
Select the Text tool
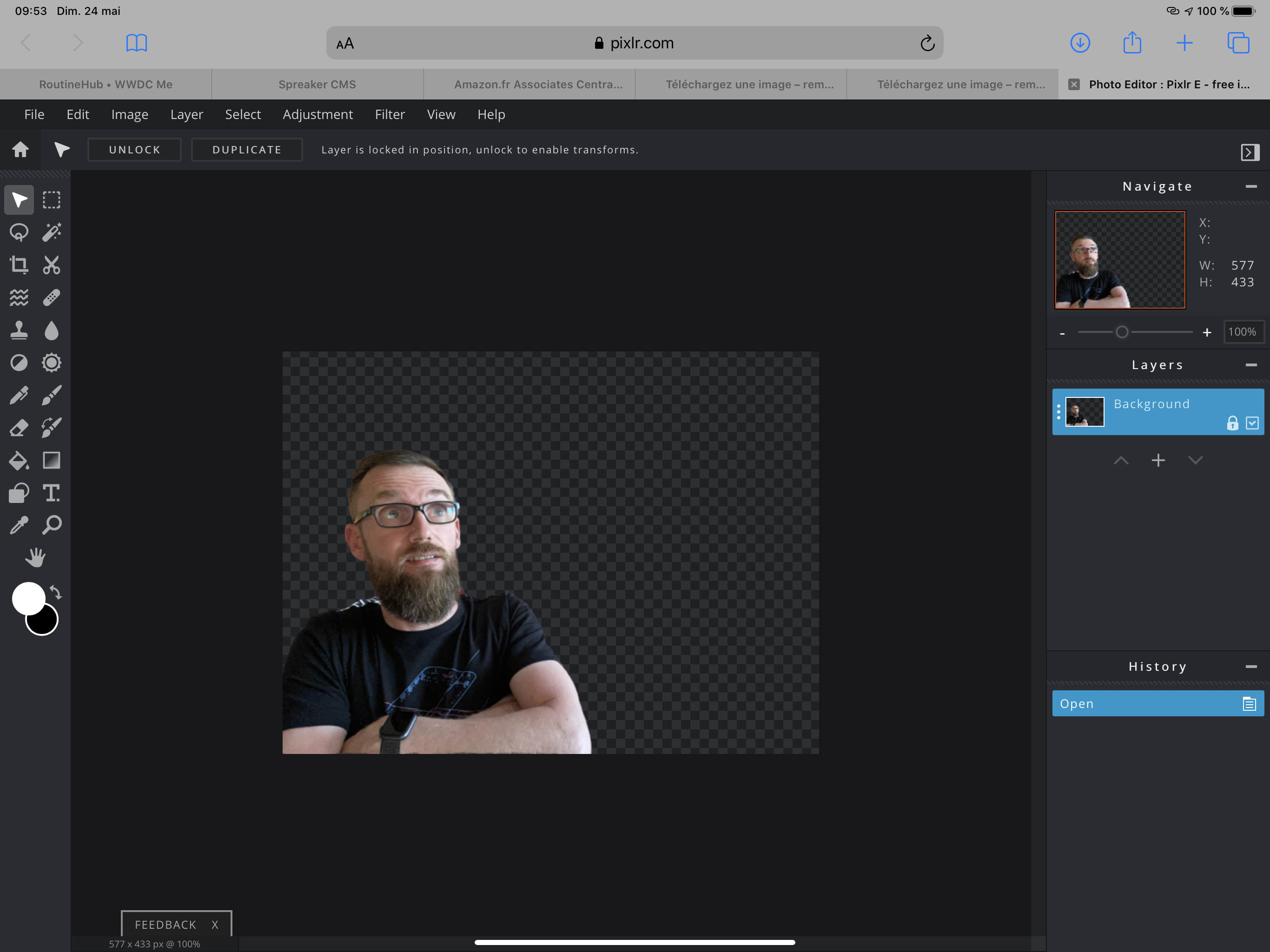pyautogui.click(x=52, y=493)
